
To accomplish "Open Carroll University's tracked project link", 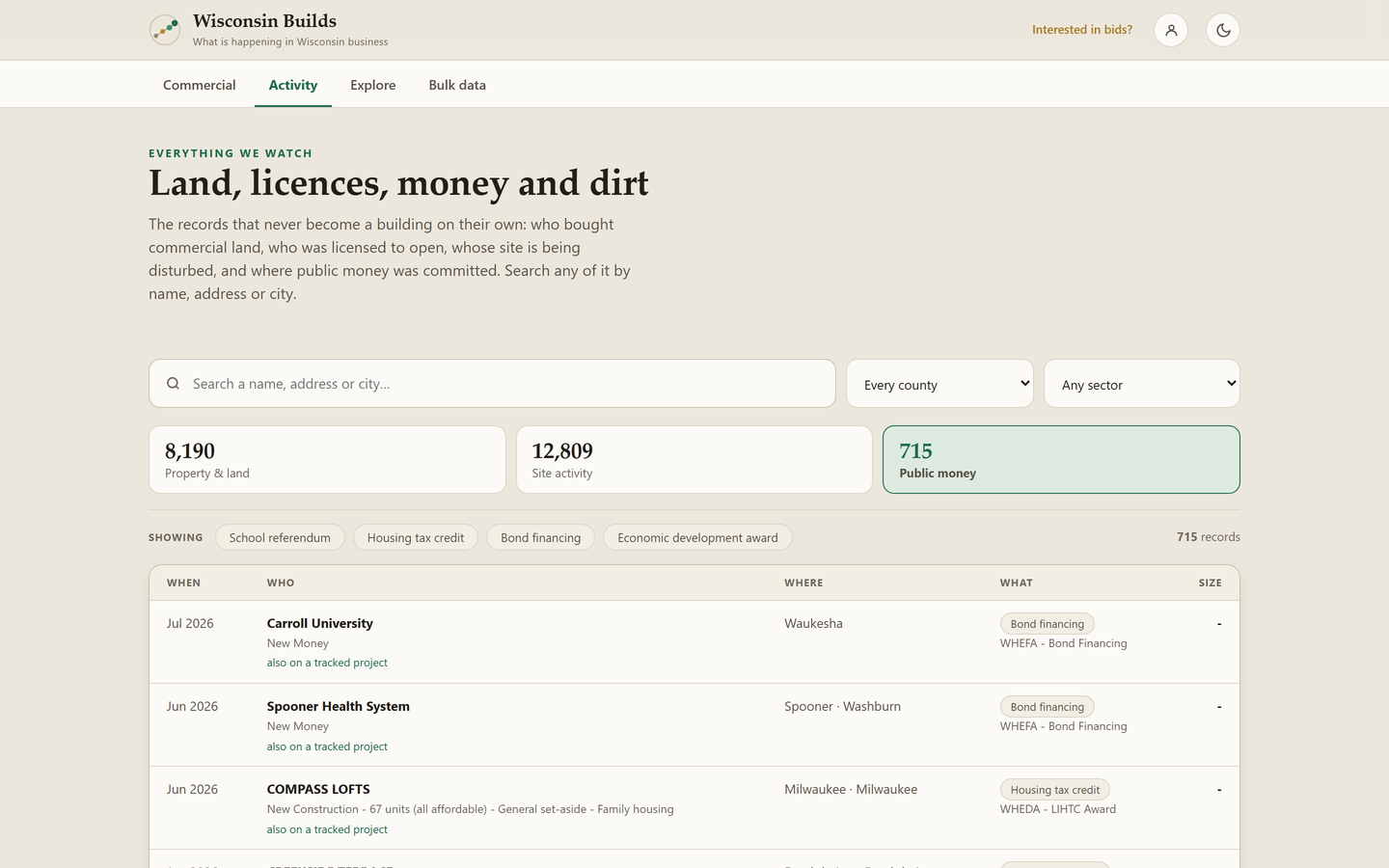I will [x=327, y=663].
